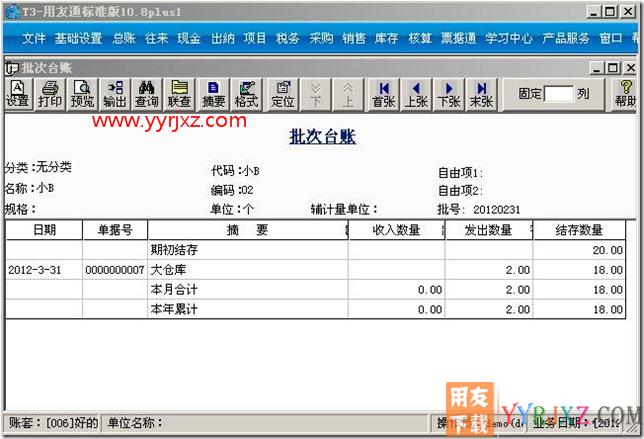Open the 学习中心 menu

point(509,38)
